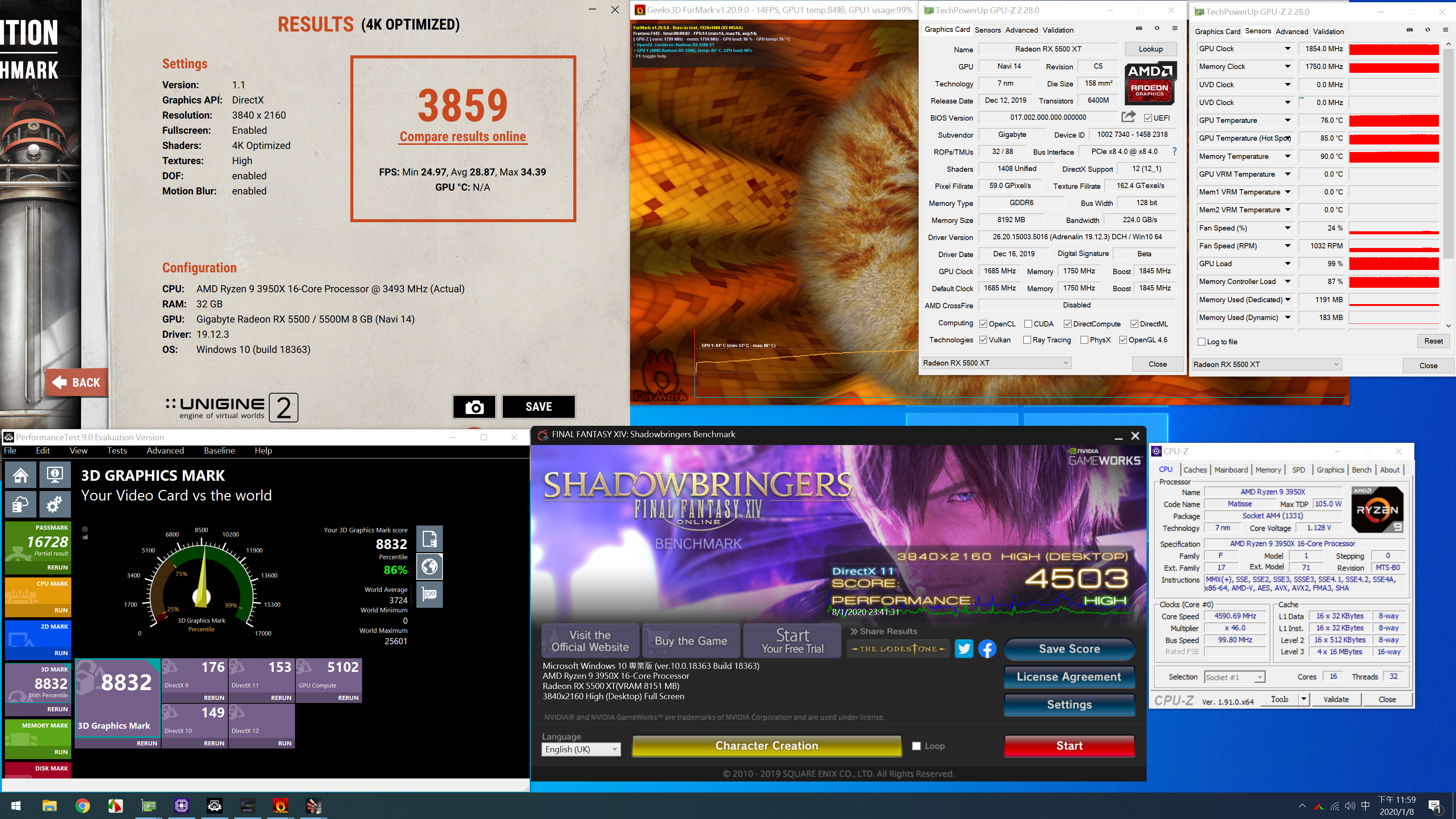Click save results file icon in PerformanceTest
The width and height of the screenshot is (1456, 819).
[430, 539]
